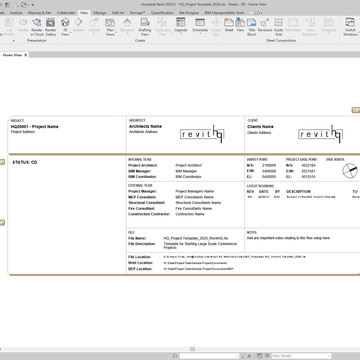The width and height of the screenshot is (360, 360).
Task: Click the Cut Profile tool
Action: (x=9, y=27)
